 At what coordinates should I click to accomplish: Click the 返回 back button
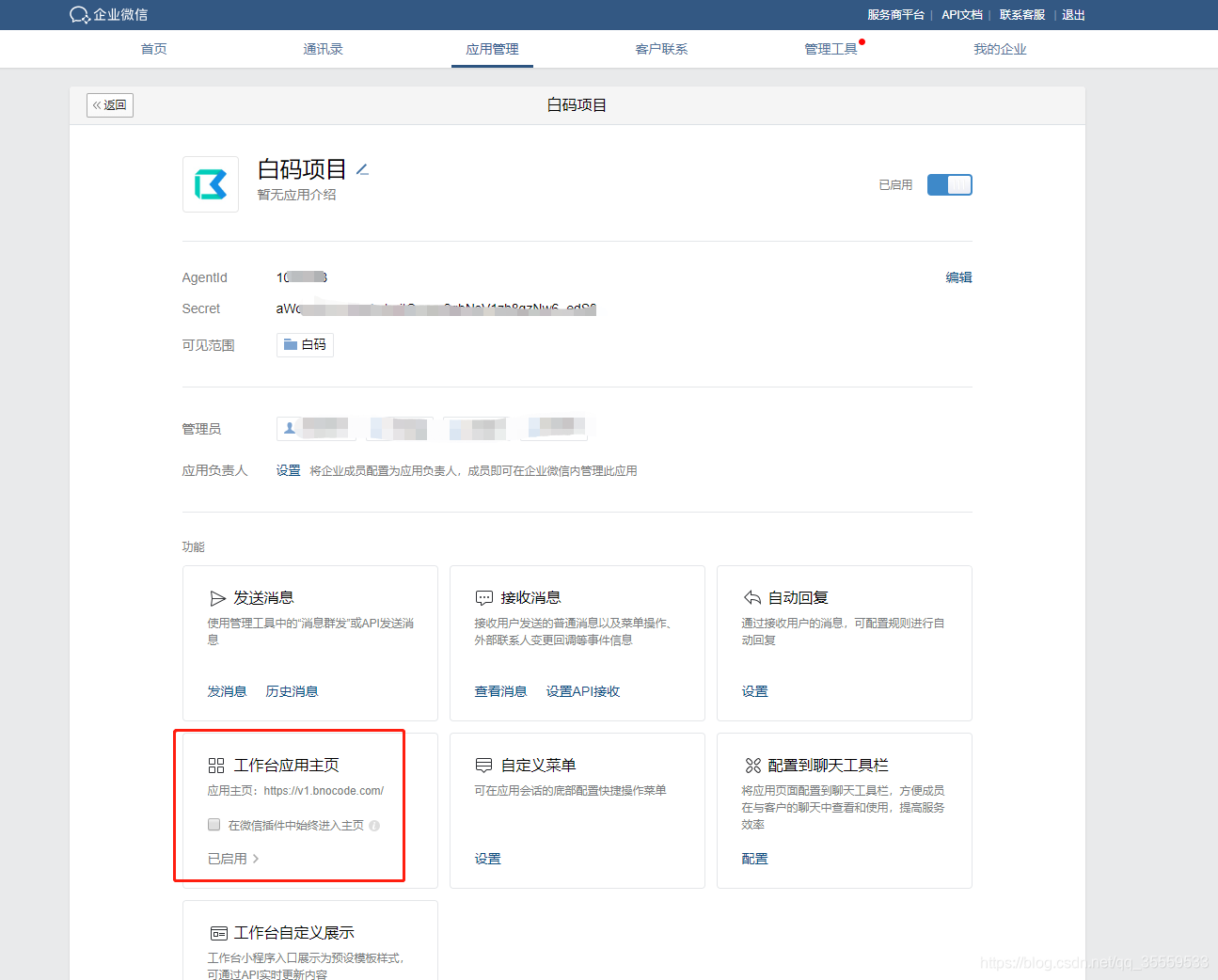pyautogui.click(x=110, y=105)
